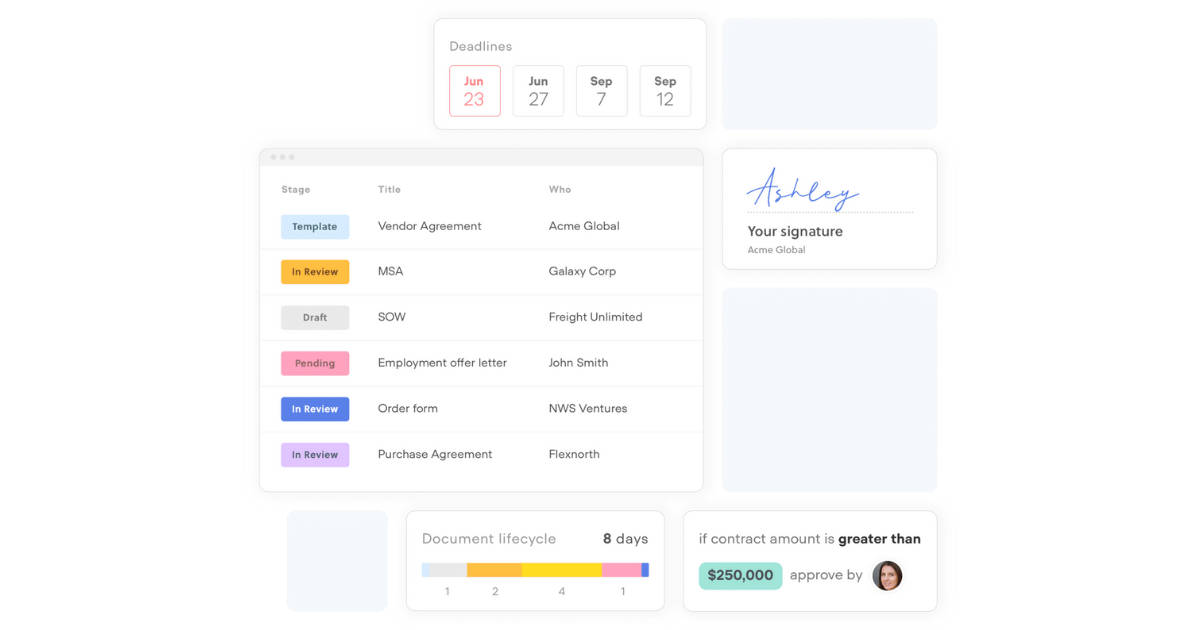Select the Pending badge for Employment offer letter

tap(315, 363)
